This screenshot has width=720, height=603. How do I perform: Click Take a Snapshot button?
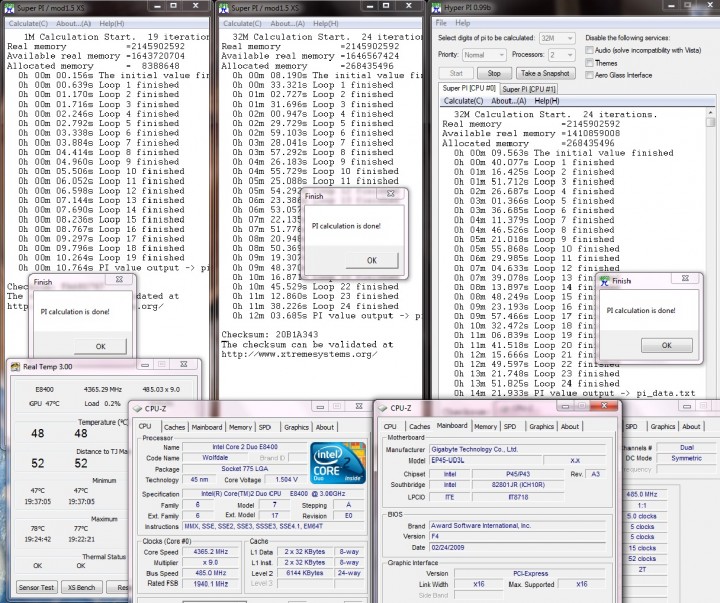pos(545,73)
